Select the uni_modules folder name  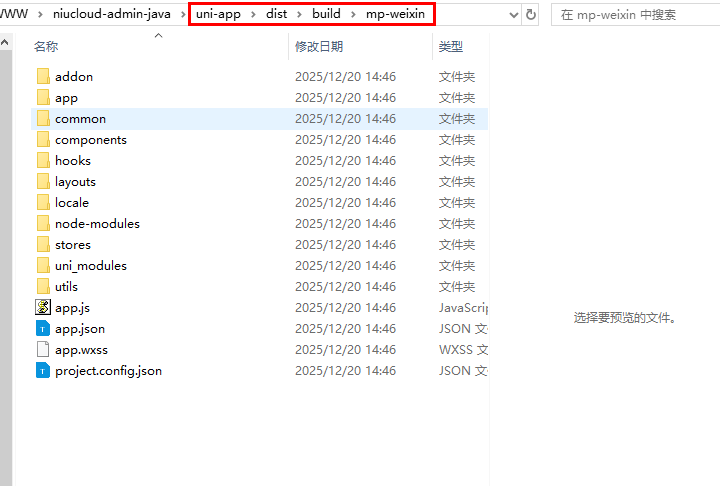point(91,266)
